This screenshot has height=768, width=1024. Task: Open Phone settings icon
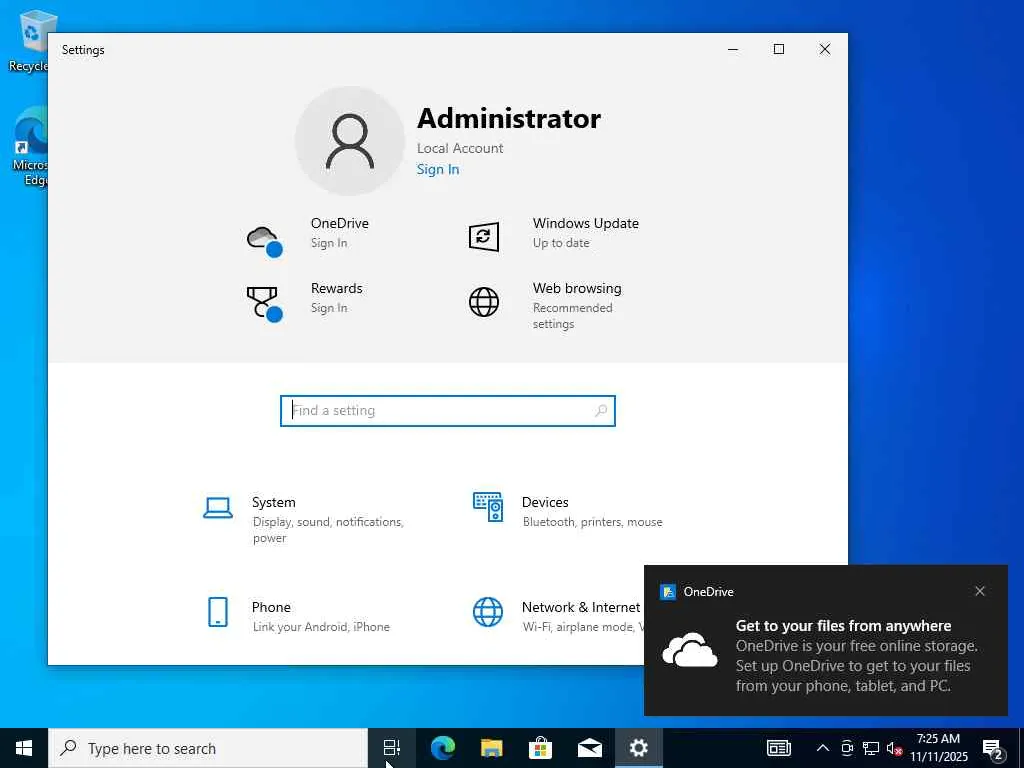click(217, 612)
